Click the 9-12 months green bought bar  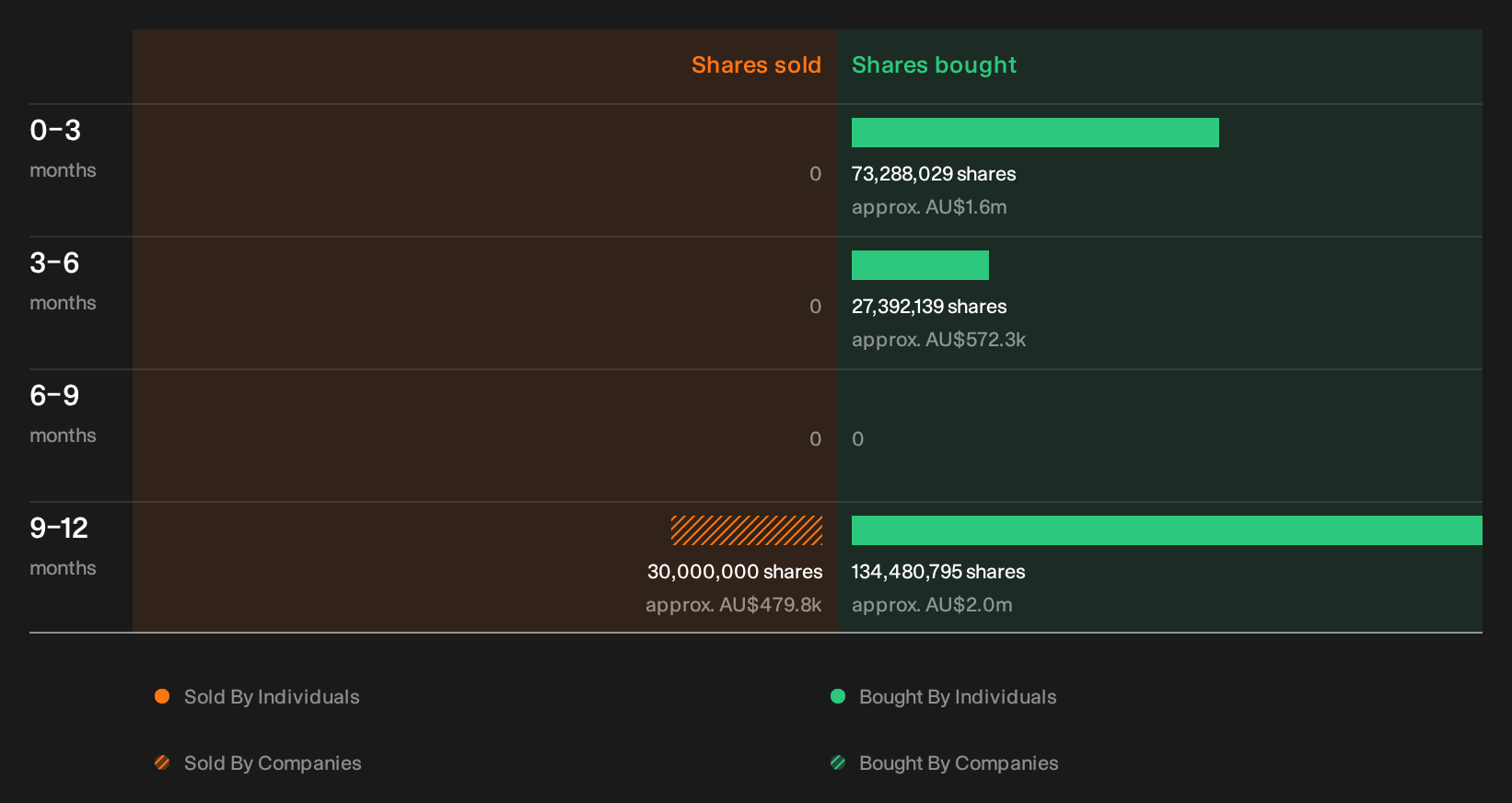coord(1167,530)
